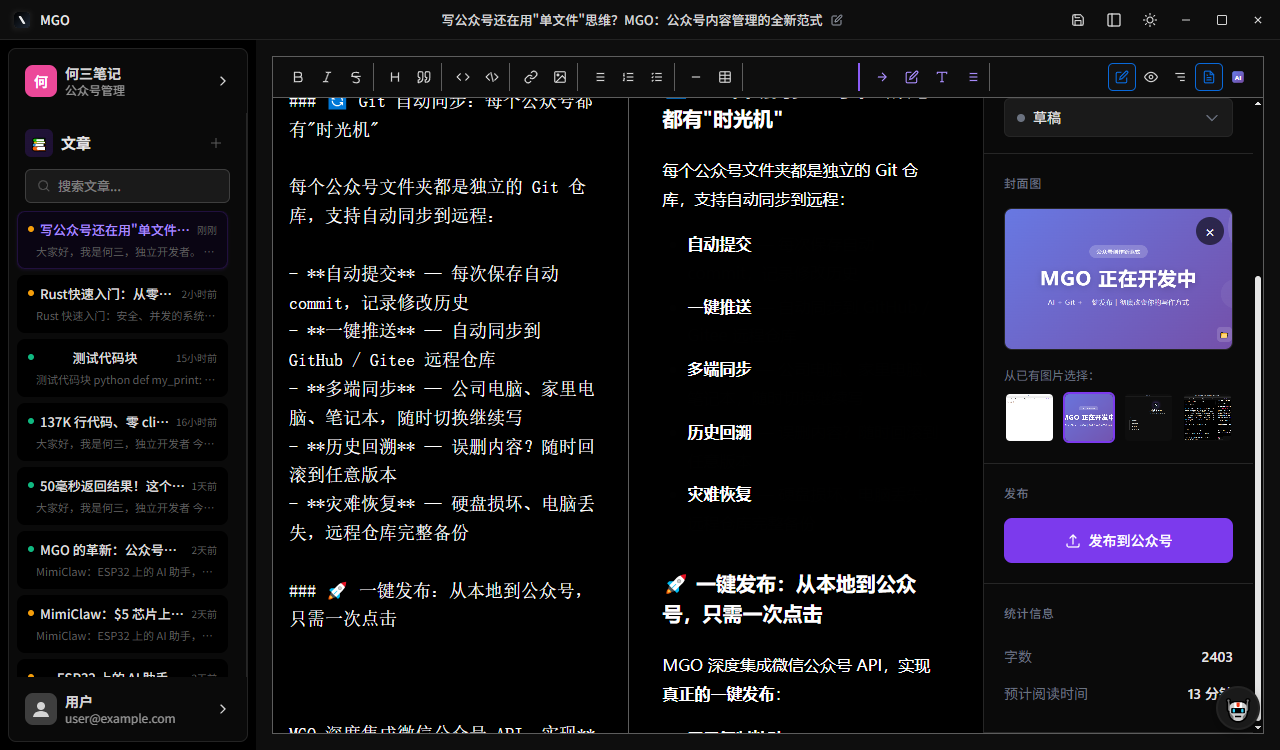Open the 草稿 status dropdown

coord(1118,118)
